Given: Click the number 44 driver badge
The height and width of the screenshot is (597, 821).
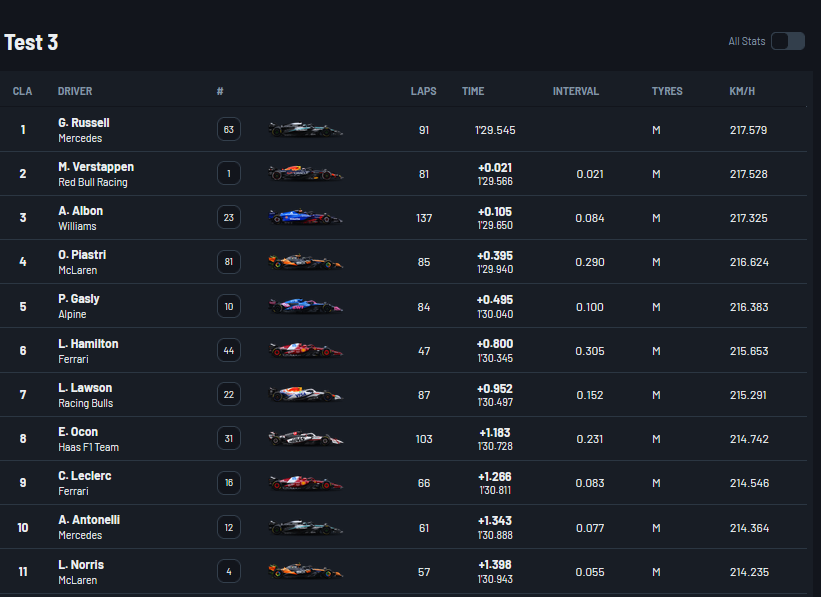Looking at the screenshot, I should (229, 351).
